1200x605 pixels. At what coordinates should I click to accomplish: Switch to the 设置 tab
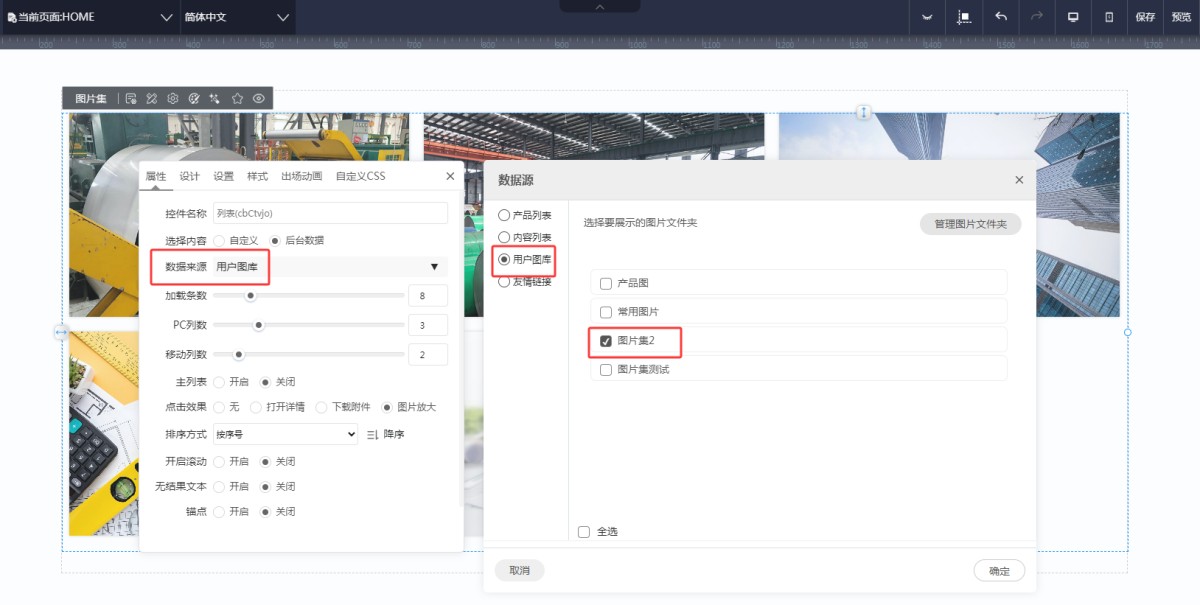[224, 176]
